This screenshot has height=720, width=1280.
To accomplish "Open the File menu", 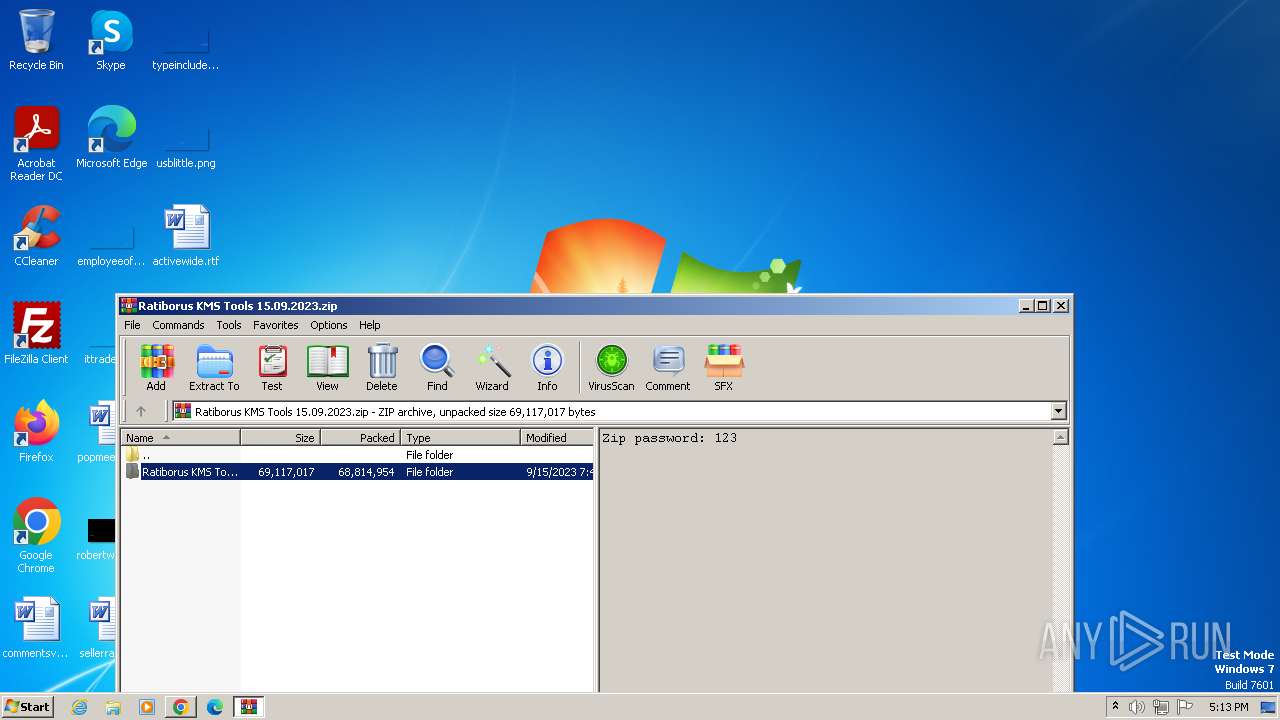I will [132, 325].
